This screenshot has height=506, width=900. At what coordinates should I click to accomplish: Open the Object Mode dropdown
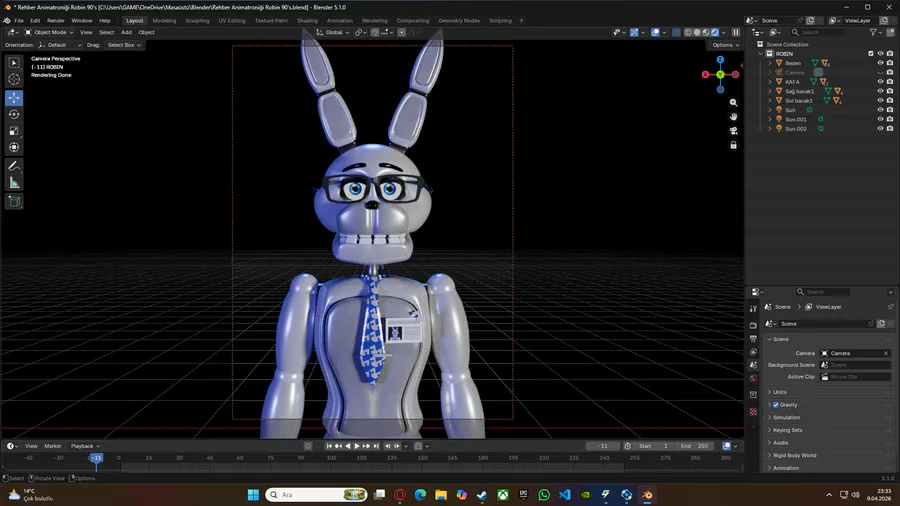[x=48, y=32]
